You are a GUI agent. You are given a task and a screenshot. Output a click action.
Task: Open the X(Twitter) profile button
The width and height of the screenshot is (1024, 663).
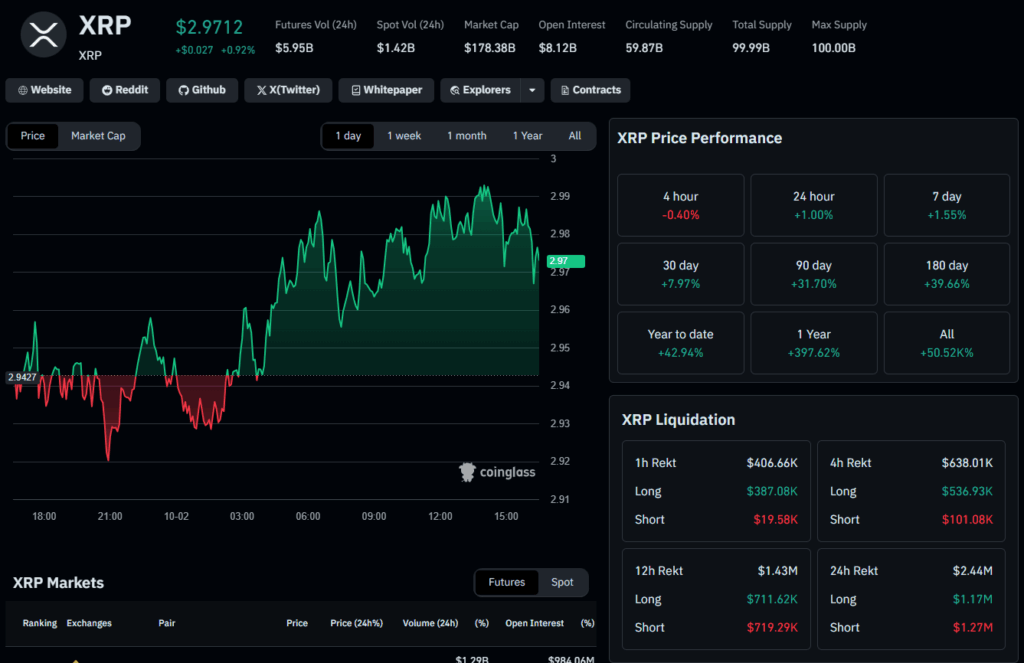click(x=288, y=90)
